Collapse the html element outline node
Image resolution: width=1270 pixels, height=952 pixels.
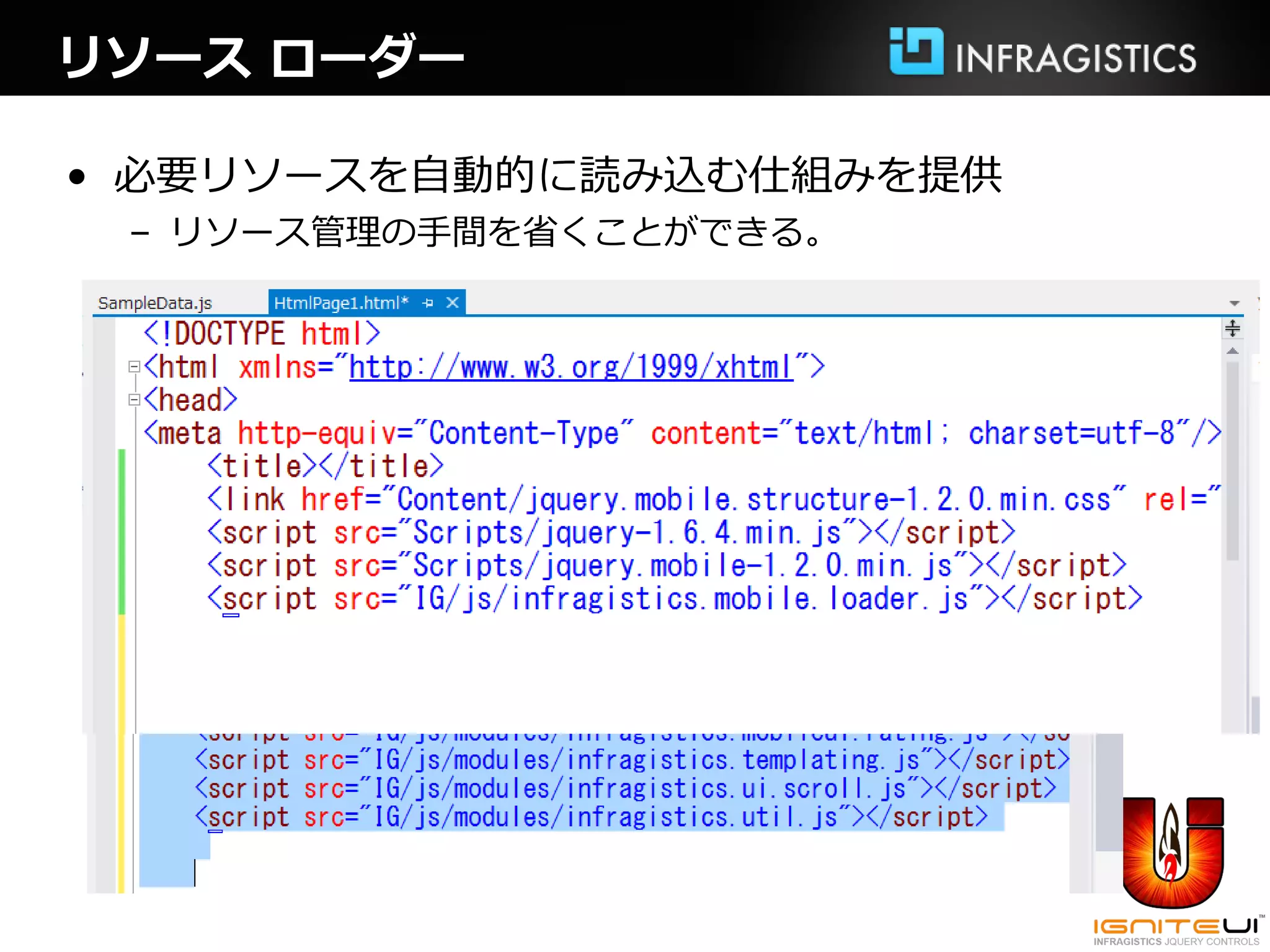[133, 367]
